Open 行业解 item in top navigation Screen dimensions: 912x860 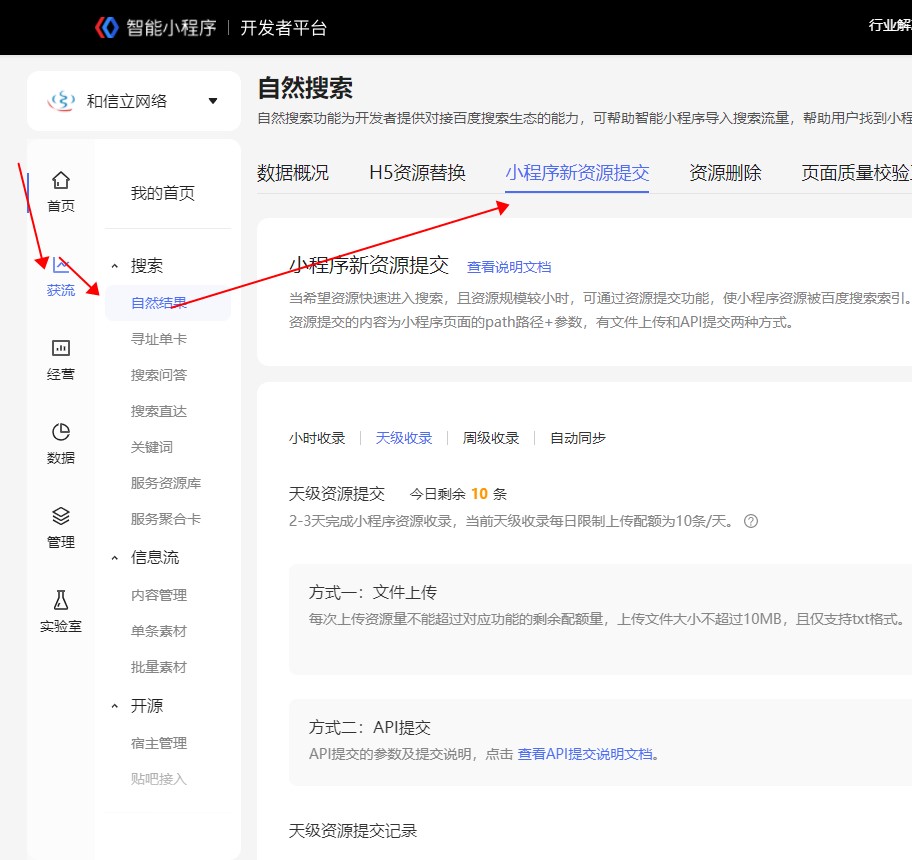(890, 25)
